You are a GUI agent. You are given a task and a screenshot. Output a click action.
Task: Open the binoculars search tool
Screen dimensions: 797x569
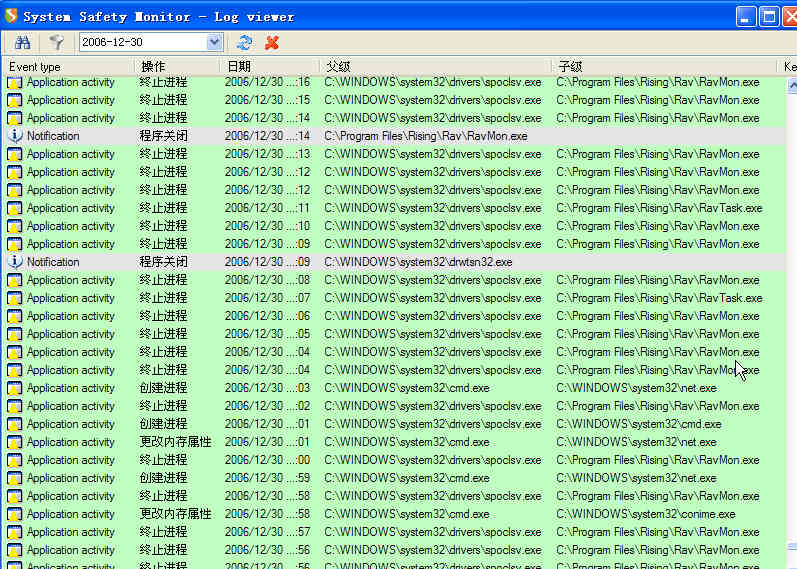[x=22, y=42]
